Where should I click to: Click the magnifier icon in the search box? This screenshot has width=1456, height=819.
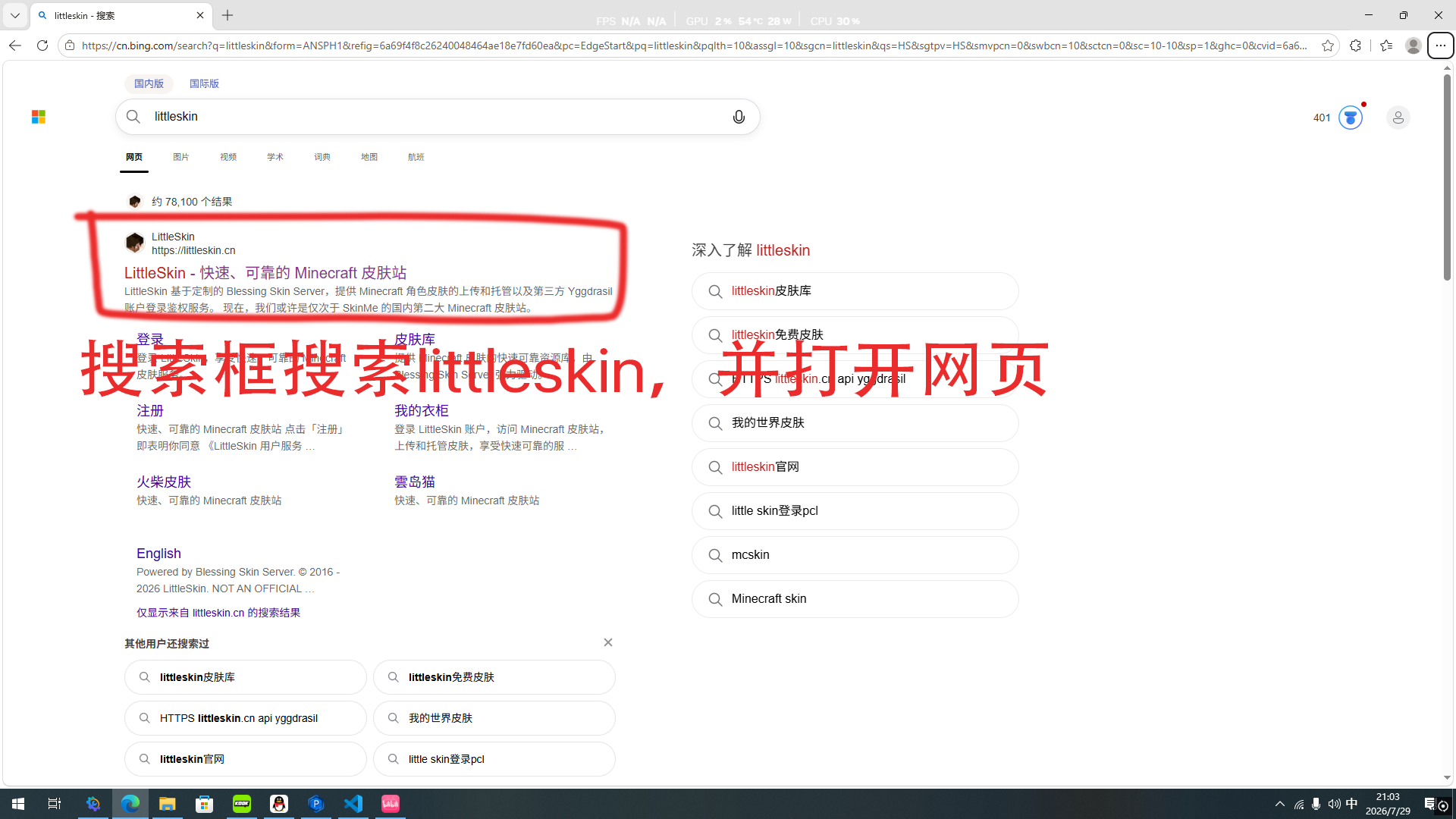133,116
